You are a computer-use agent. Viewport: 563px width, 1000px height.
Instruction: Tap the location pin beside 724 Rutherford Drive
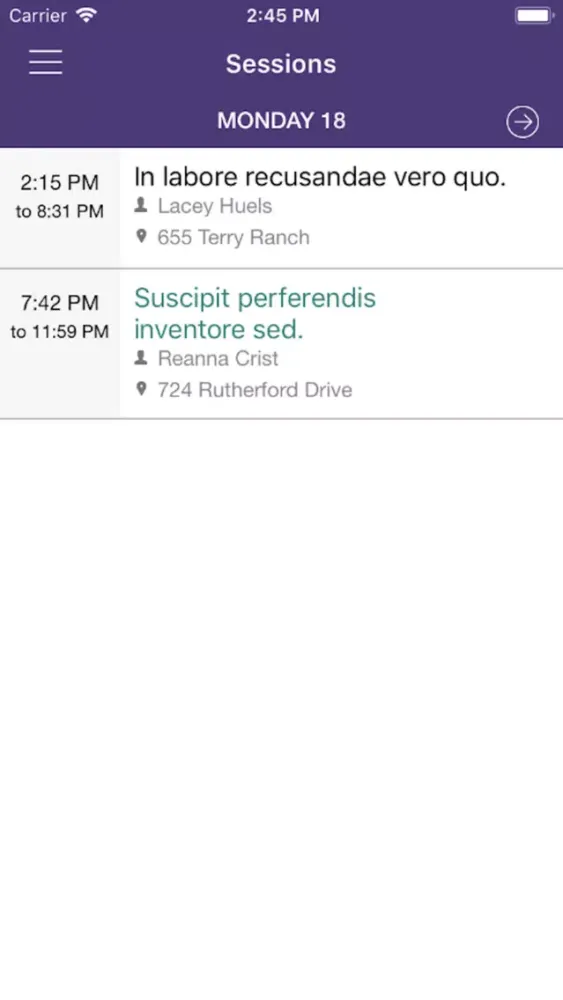[142, 389]
